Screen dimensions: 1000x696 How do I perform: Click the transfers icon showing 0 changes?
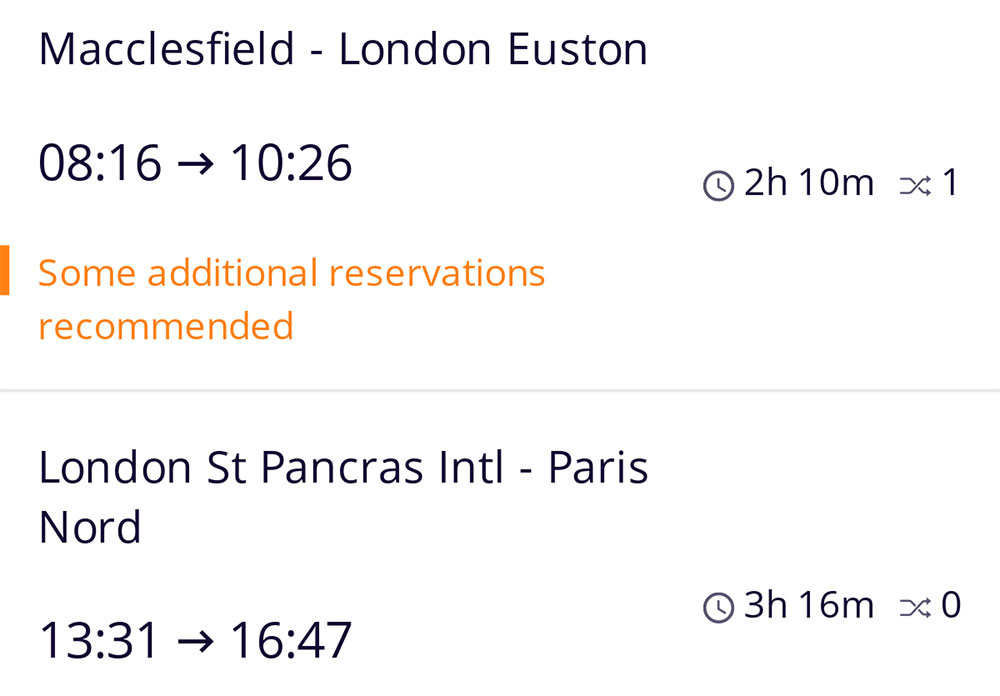(x=916, y=606)
